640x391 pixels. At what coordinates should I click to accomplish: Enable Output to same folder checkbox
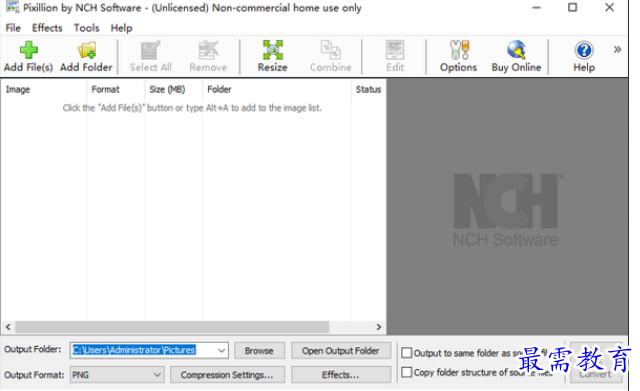[x=407, y=353]
